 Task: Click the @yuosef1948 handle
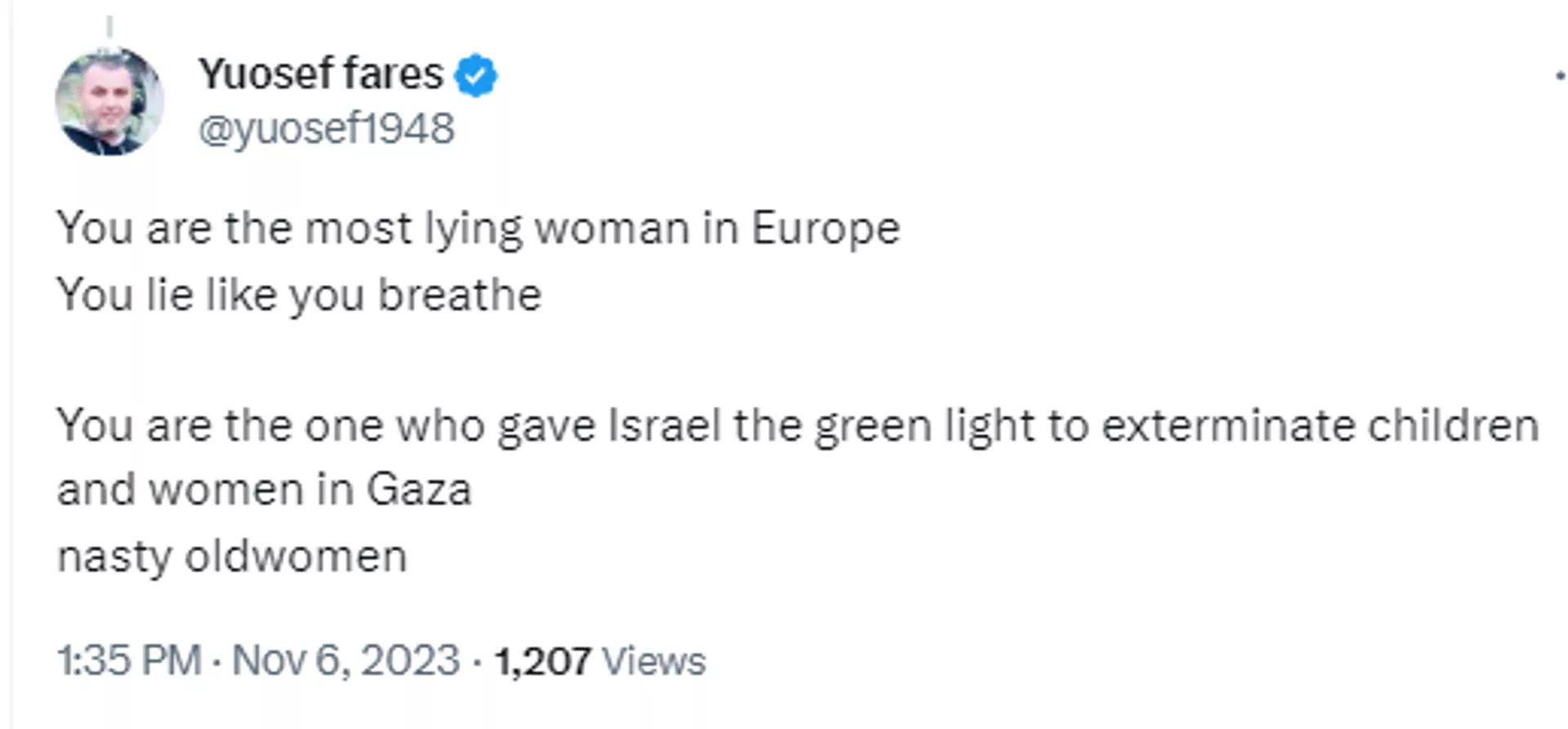coord(325,127)
